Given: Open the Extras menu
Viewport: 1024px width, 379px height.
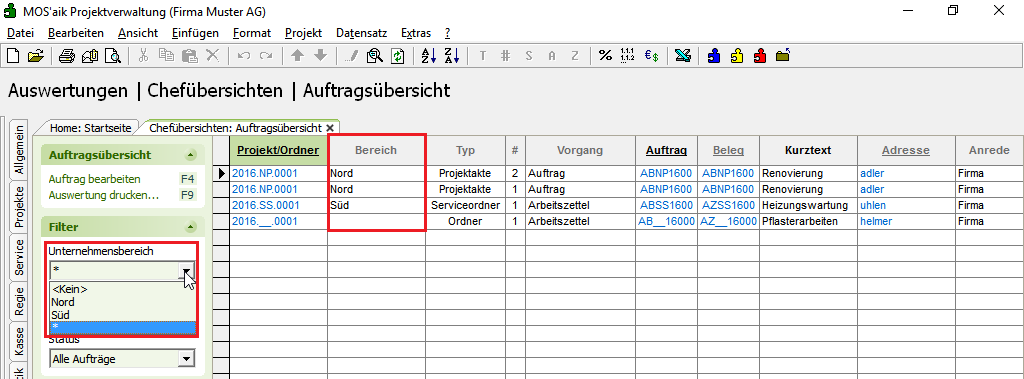Looking at the screenshot, I should click(416, 33).
